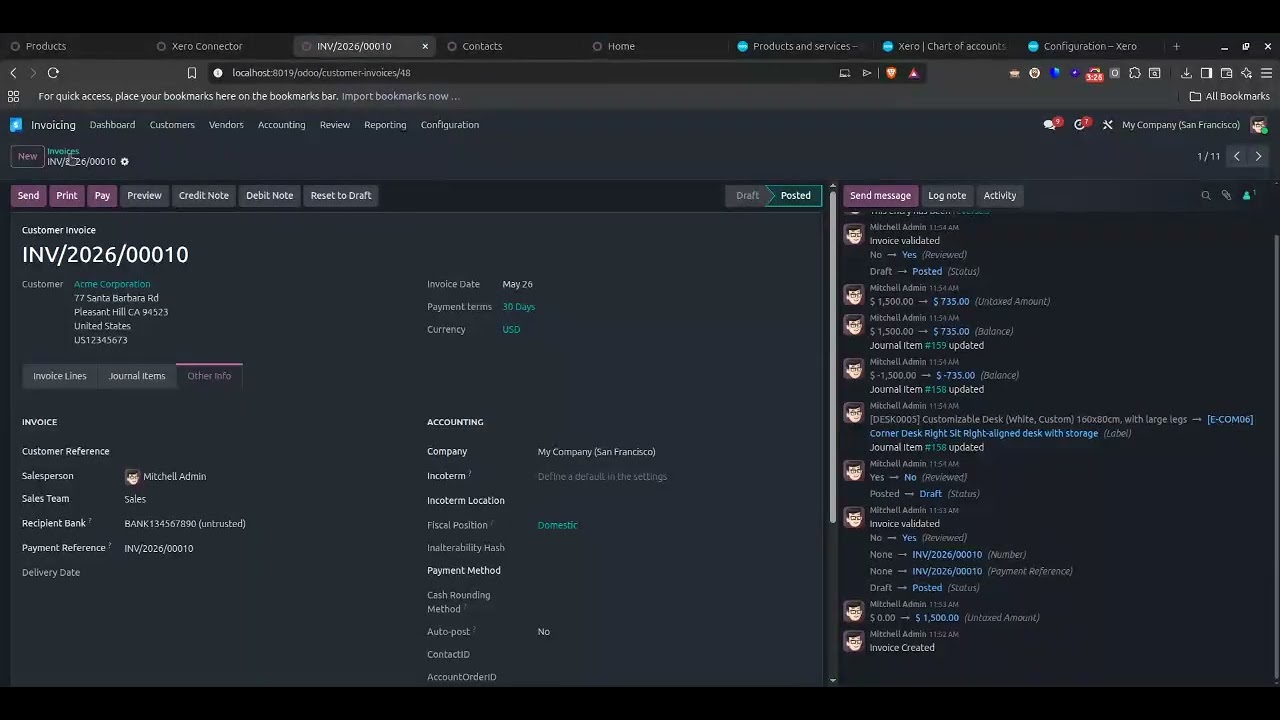Screen dimensions: 1280x720
Task: Search messages in the chatter
Action: pos(1206,196)
